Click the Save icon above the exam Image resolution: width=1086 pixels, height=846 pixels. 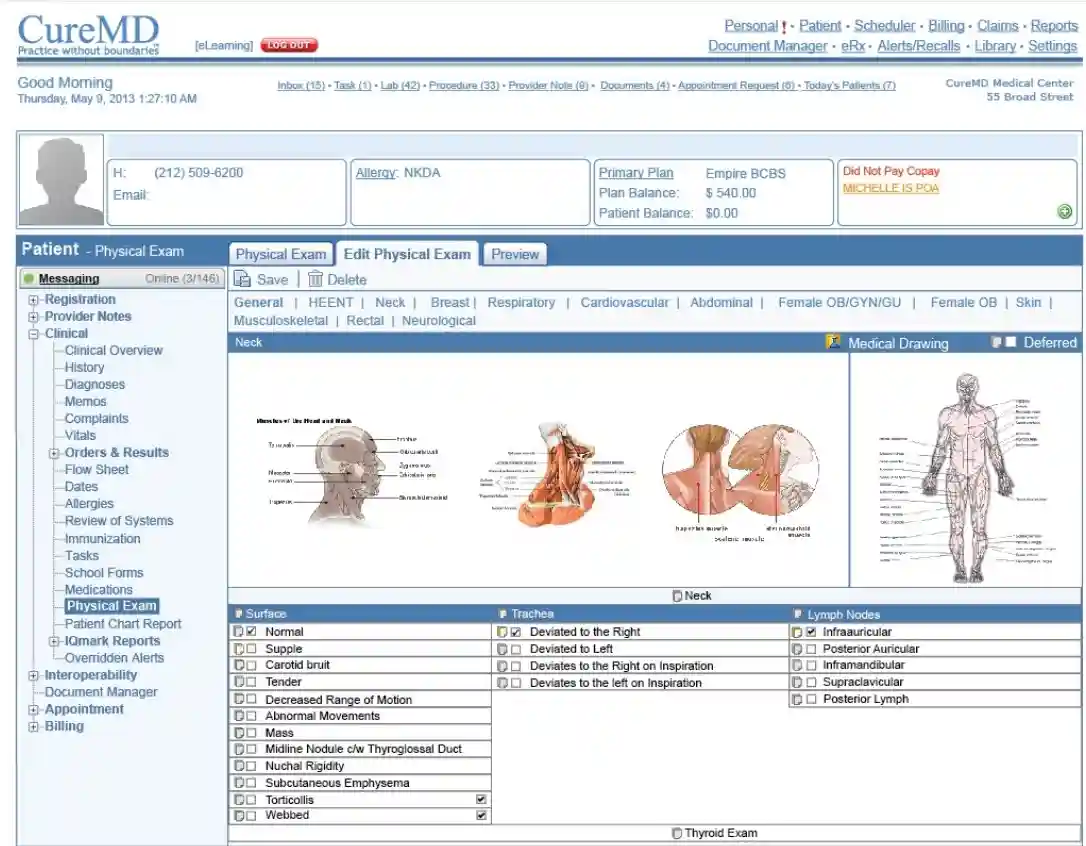(243, 279)
